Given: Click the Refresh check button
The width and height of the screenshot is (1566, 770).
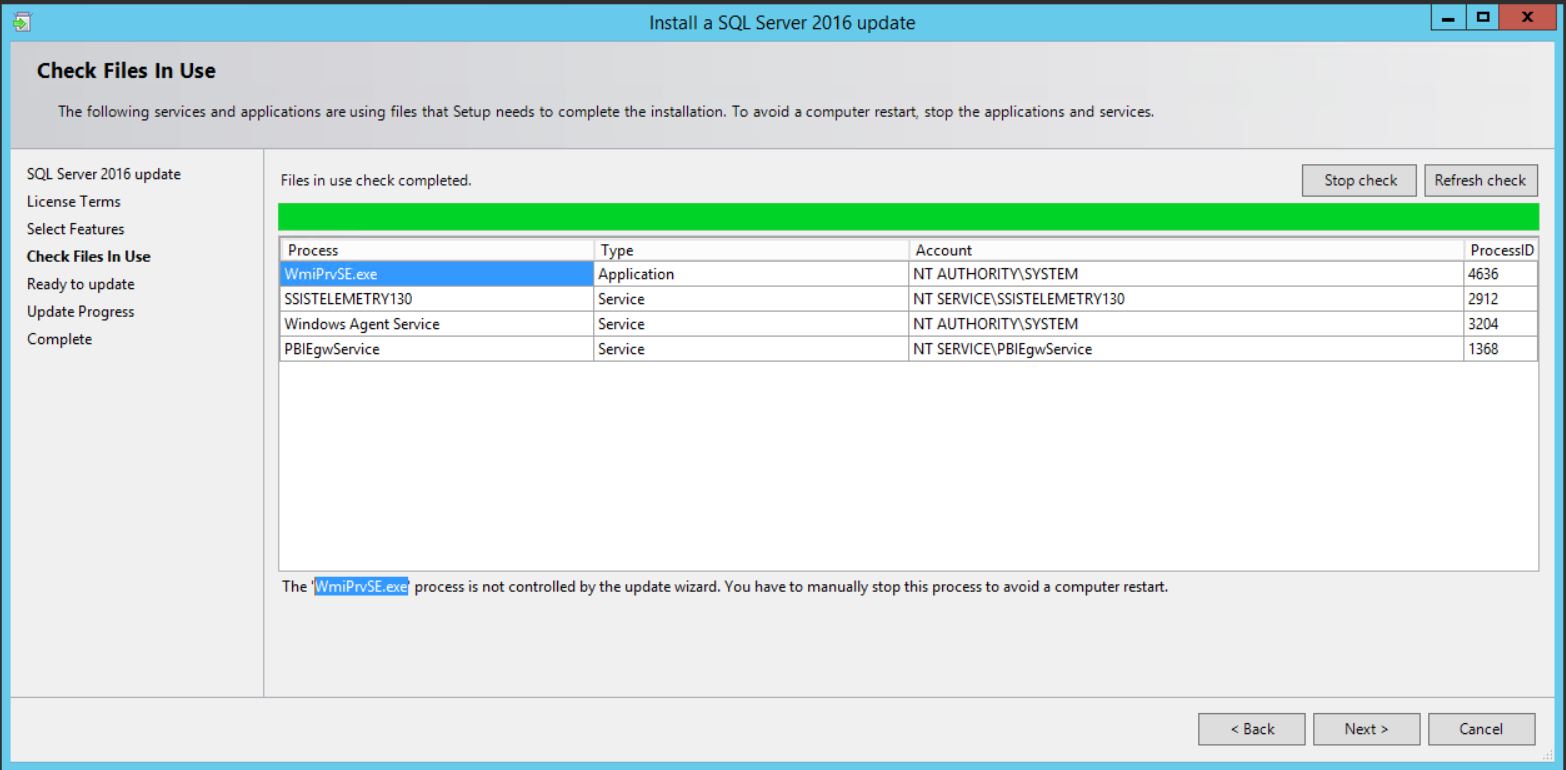Looking at the screenshot, I should pyautogui.click(x=1480, y=180).
